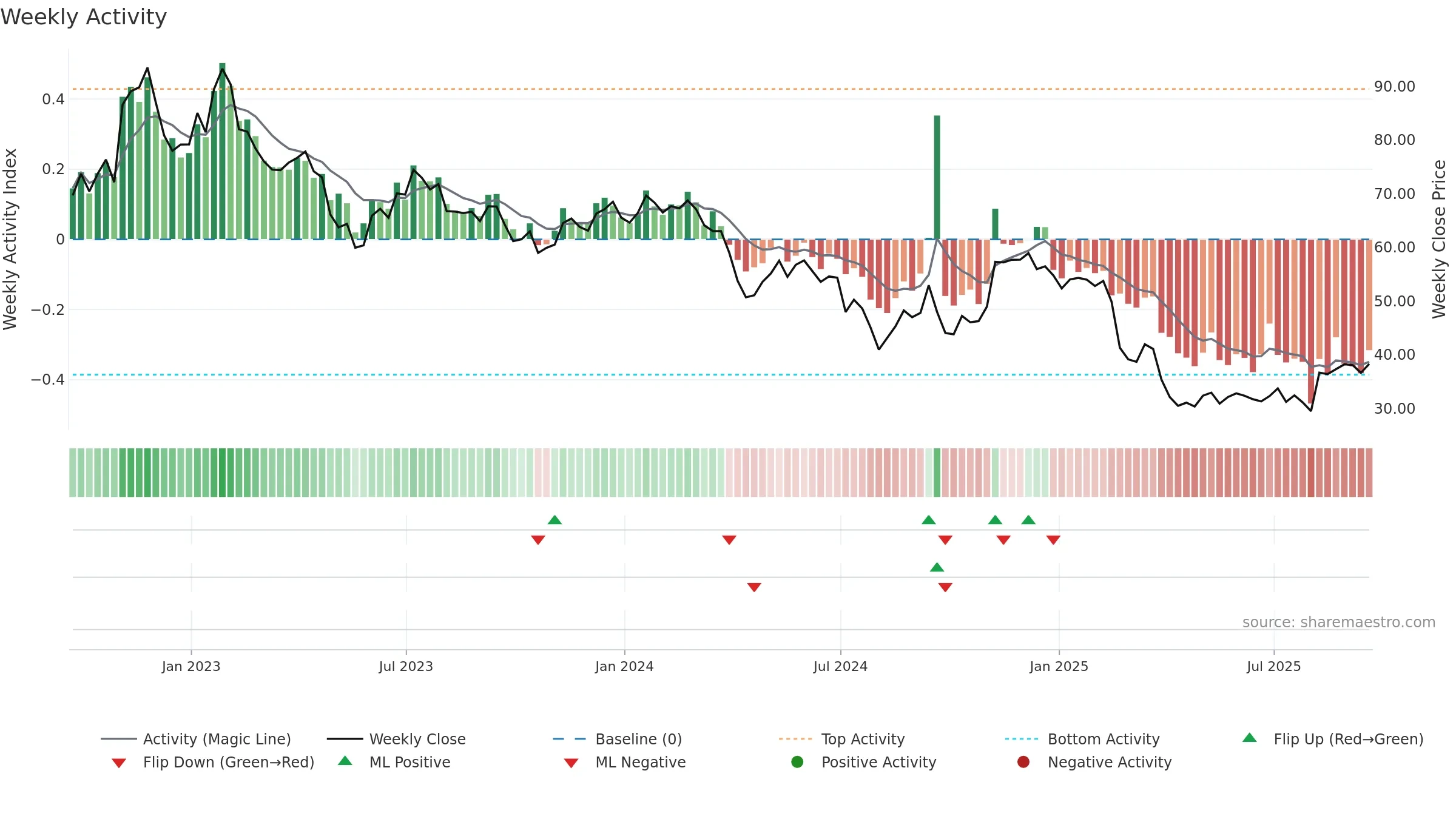
Task: Click the Jan 2023 x-axis label
Action: [x=191, y=667]
